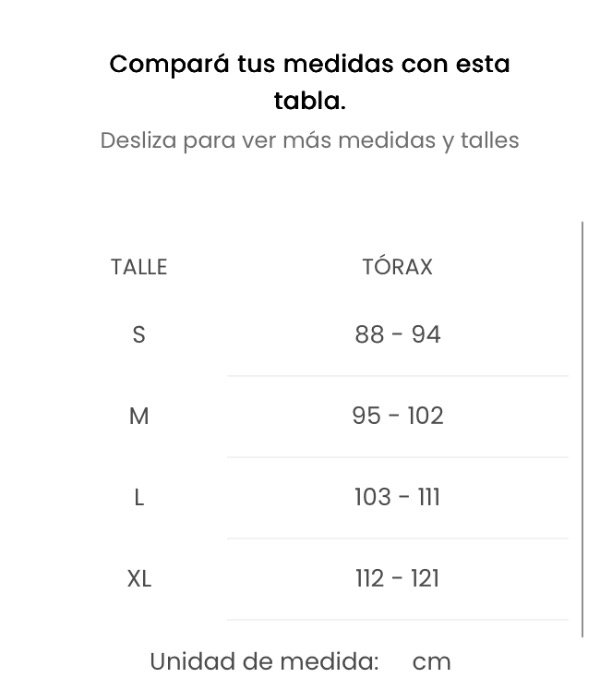600x677 pixels.
Task: Click the 88 - 94 chest measurement
Action: point(398,335)
